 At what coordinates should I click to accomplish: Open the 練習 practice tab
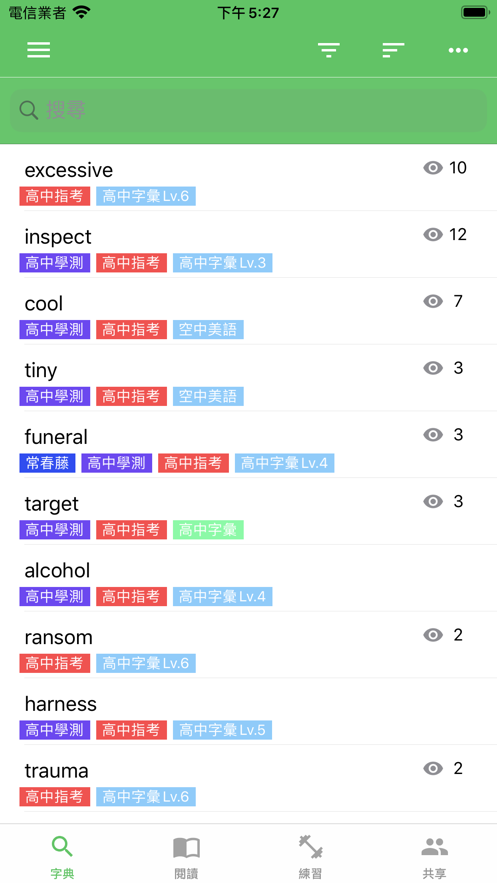pos(310,857)
